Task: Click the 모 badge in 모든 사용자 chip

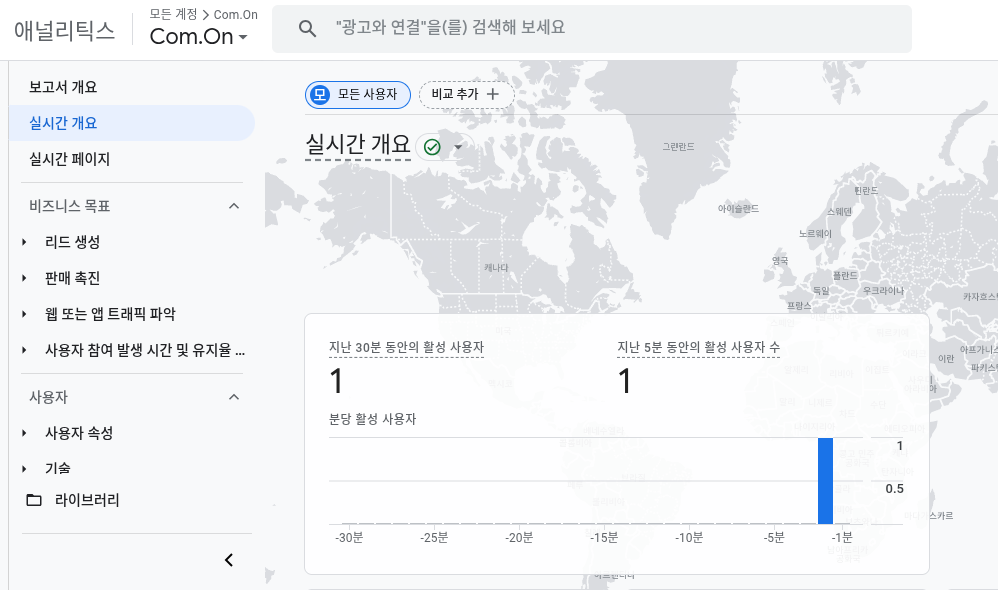Action: (x=320, y=95)
